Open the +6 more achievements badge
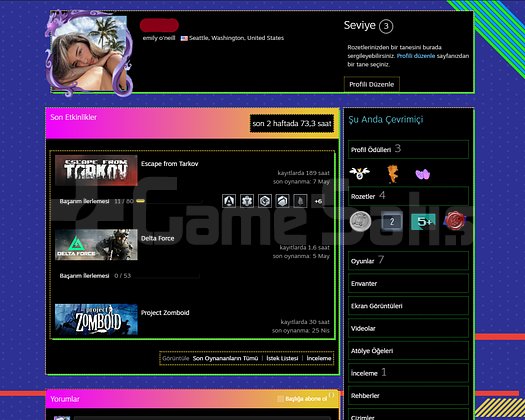Screen dimensions: 525x420 (318, 201)
